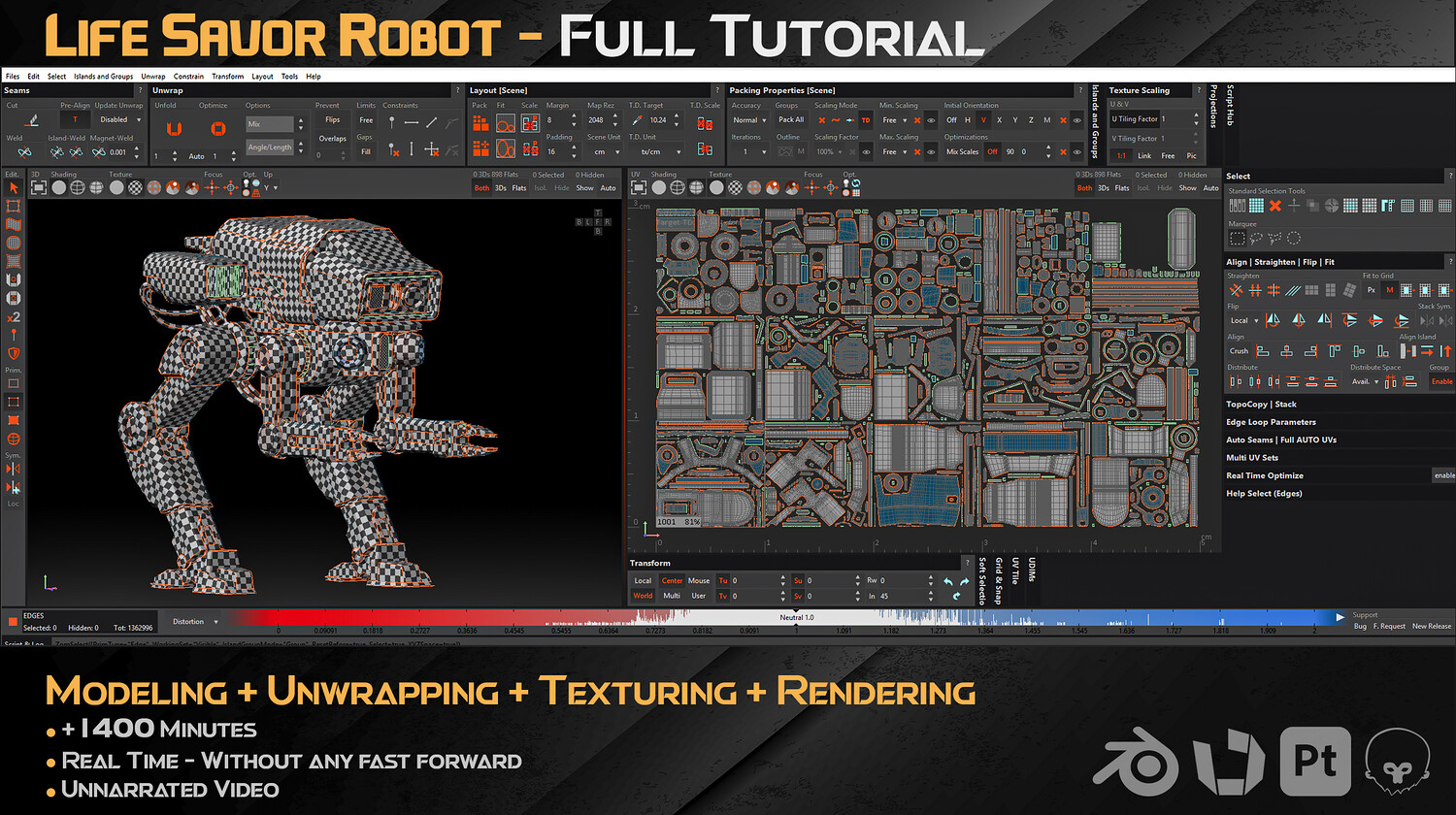The width and height of the screenshot is (1456, 815).
Task: Toggle Overlaps prevention in Unwrap panel
Action: 332,139
